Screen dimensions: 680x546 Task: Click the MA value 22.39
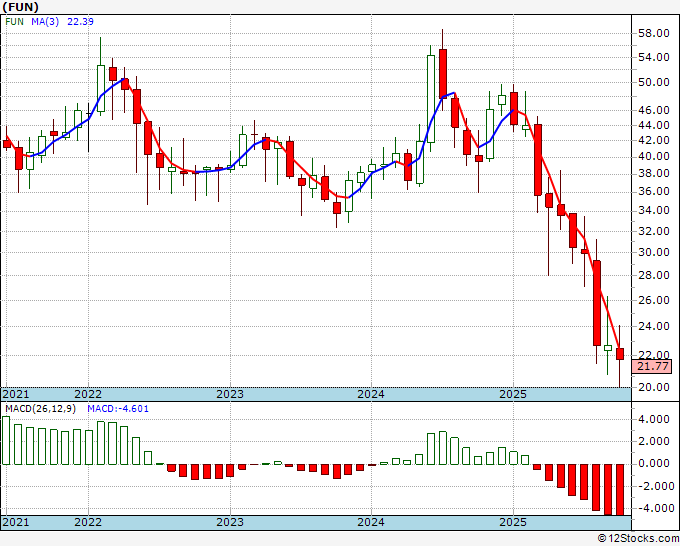click(x=80, y=21)
